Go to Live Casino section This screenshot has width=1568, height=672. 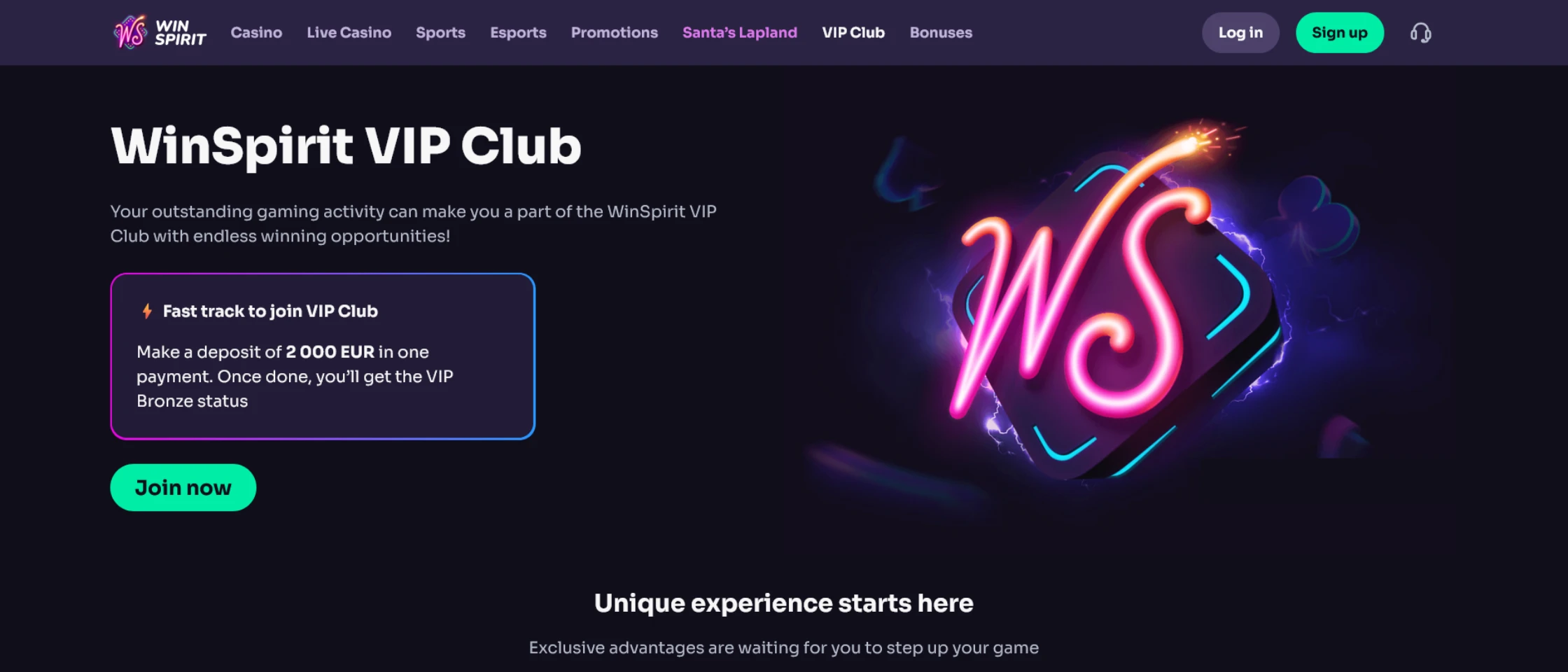click(x=349, y=32)
